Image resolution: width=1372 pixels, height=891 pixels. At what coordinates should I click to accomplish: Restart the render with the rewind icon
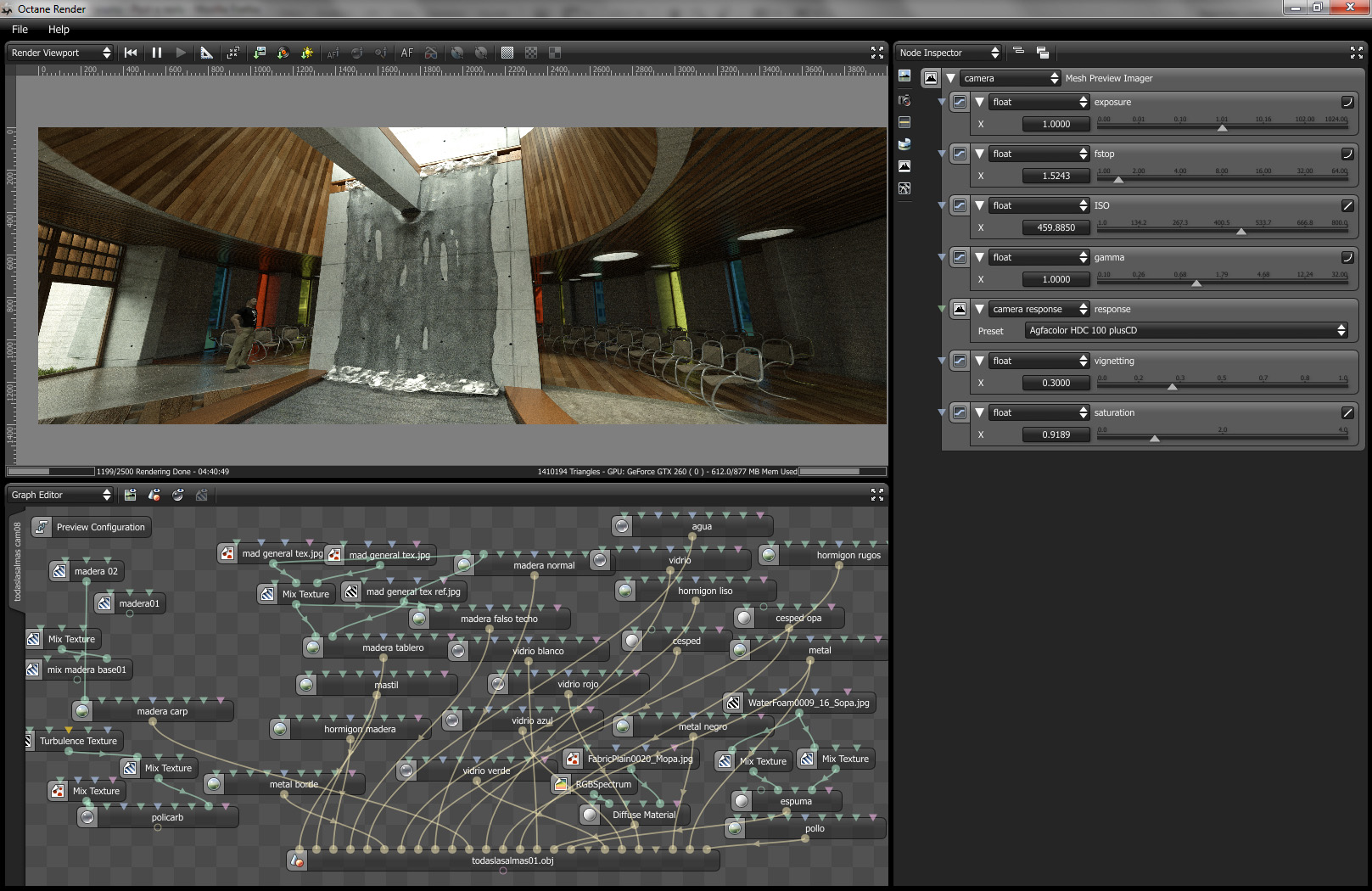(131, 53)
